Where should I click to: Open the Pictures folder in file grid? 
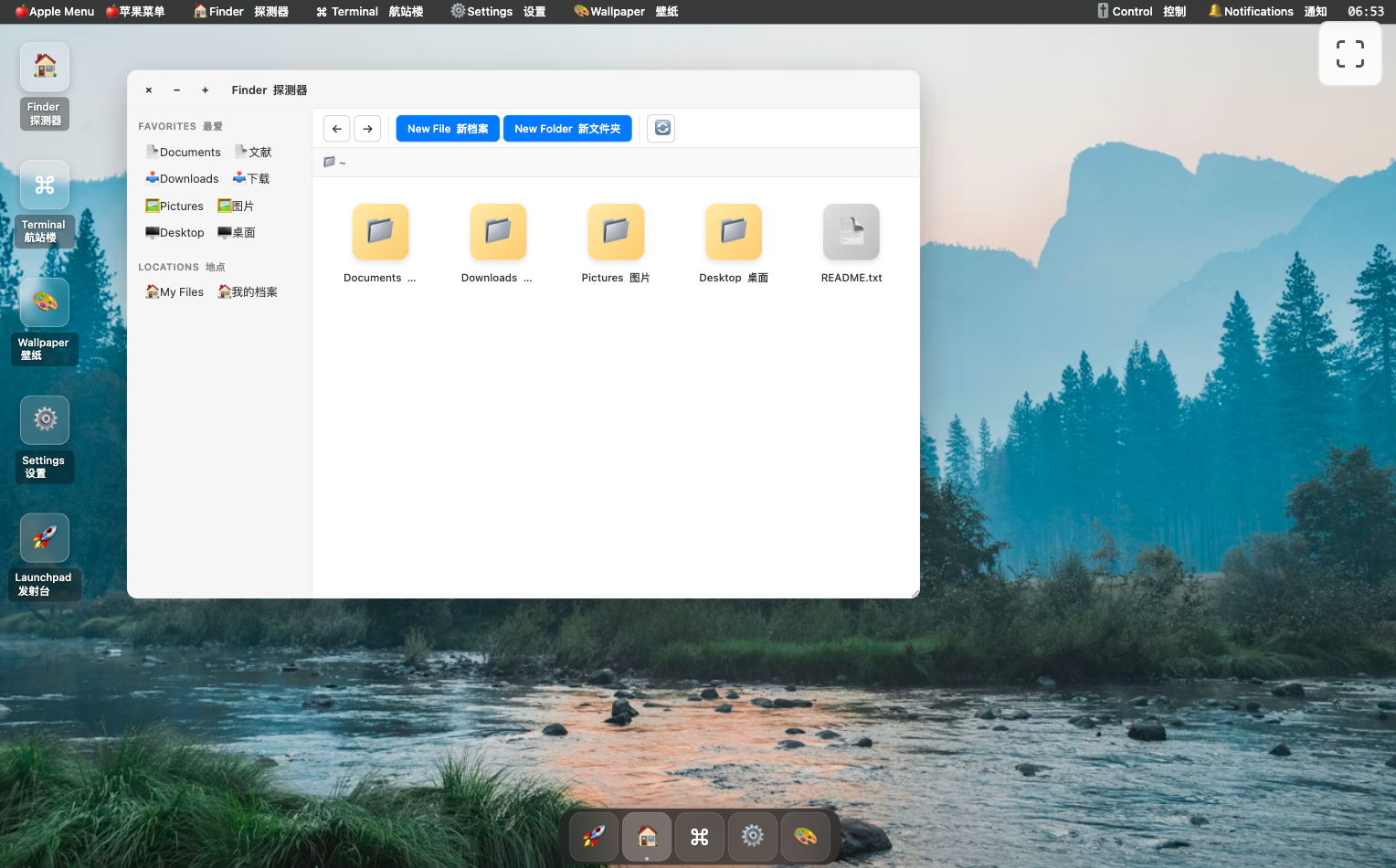click(x=615, y=232)
